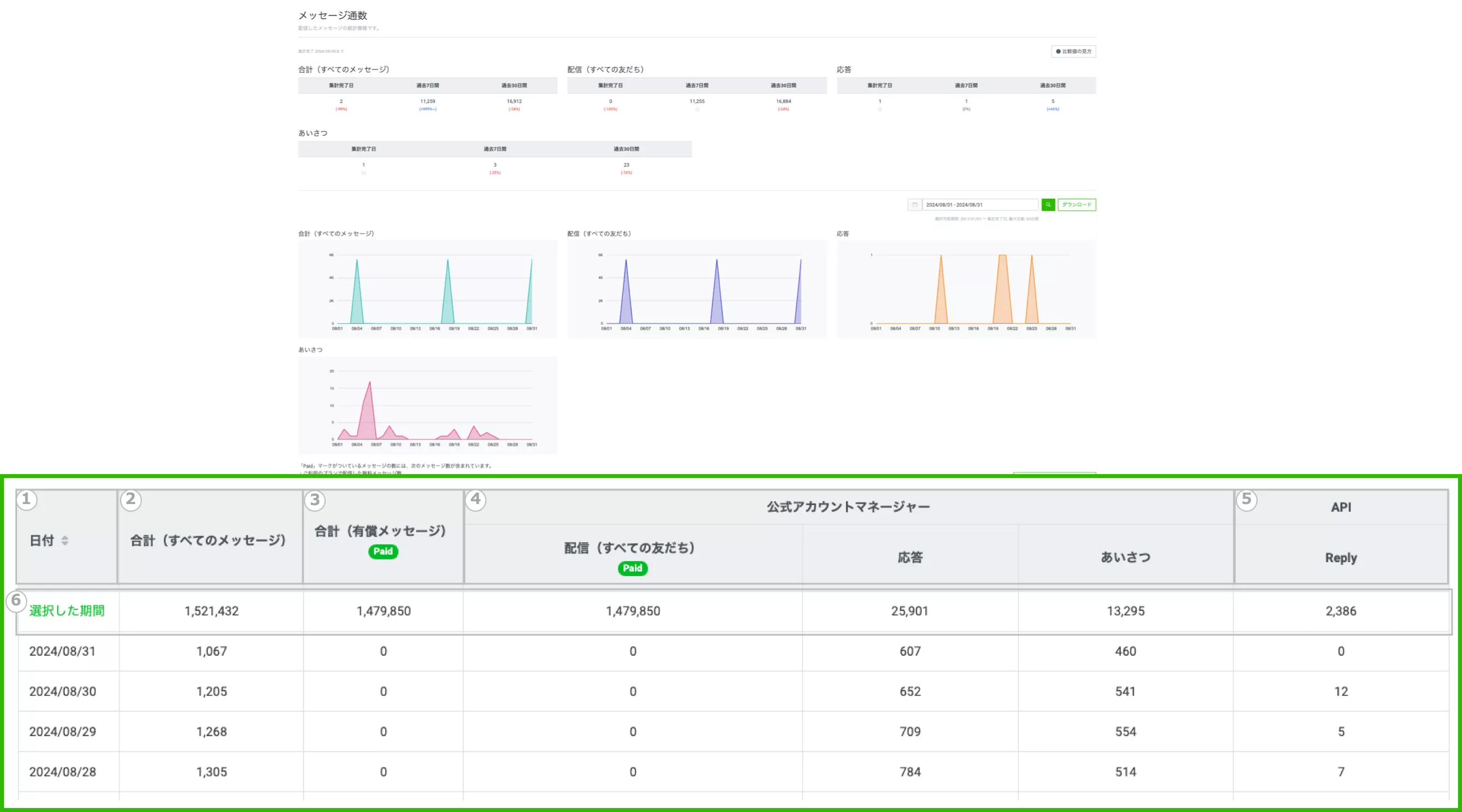Click the ダウンロード button

(x=1076, y=205)
